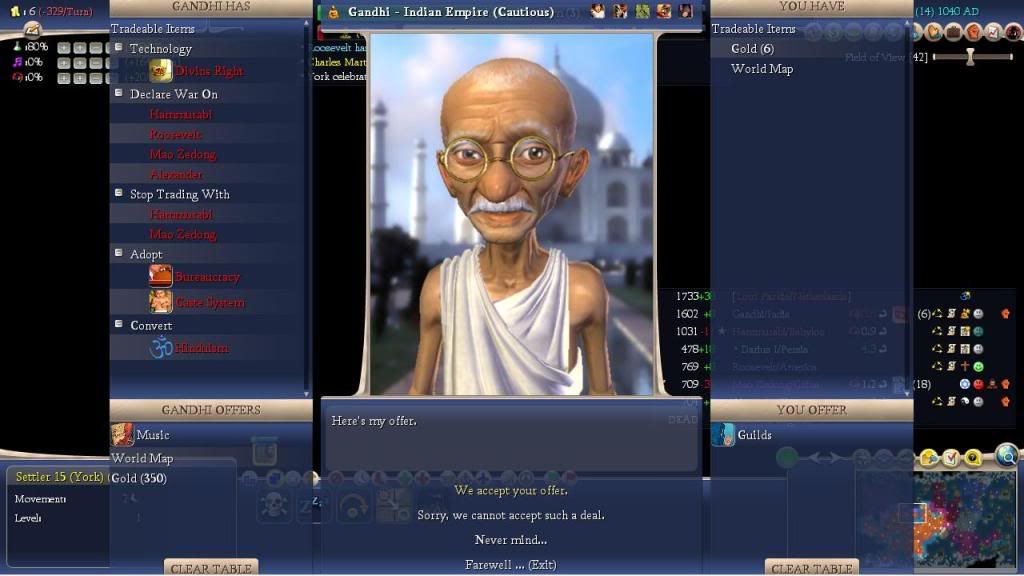Choose 'We accept your offer.'
This screenshot has width=1024, height=576.
511,490
